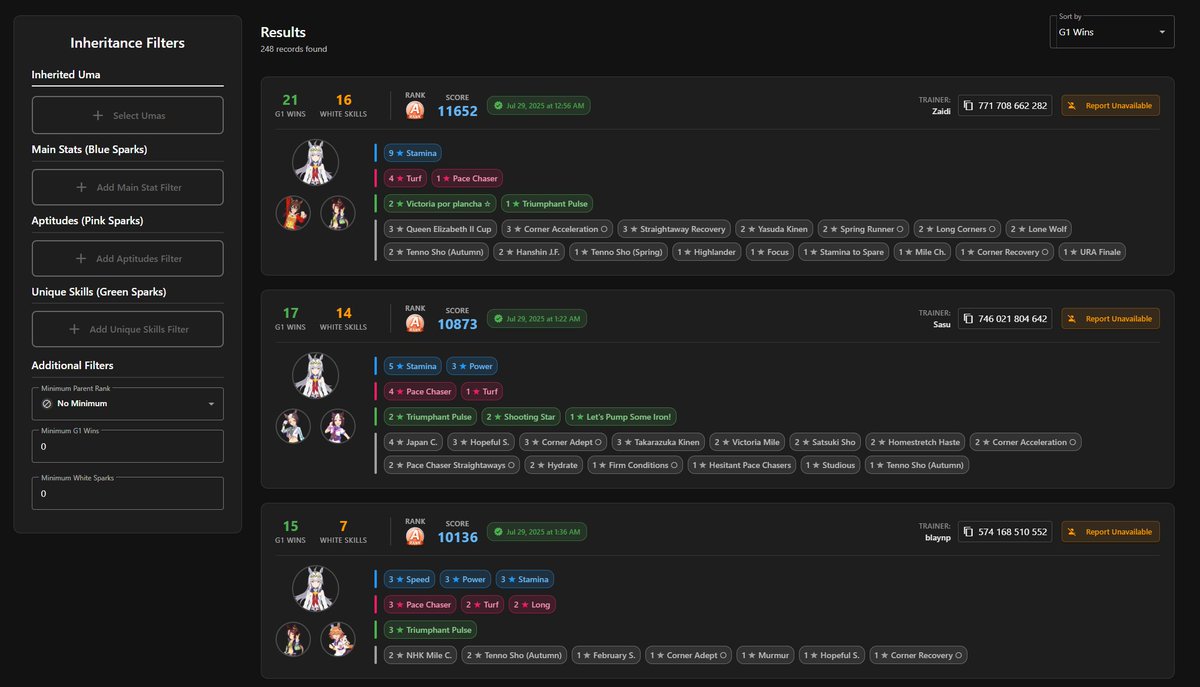Click the Select Umas button
1200x687 pixels.
pos(127,115)
